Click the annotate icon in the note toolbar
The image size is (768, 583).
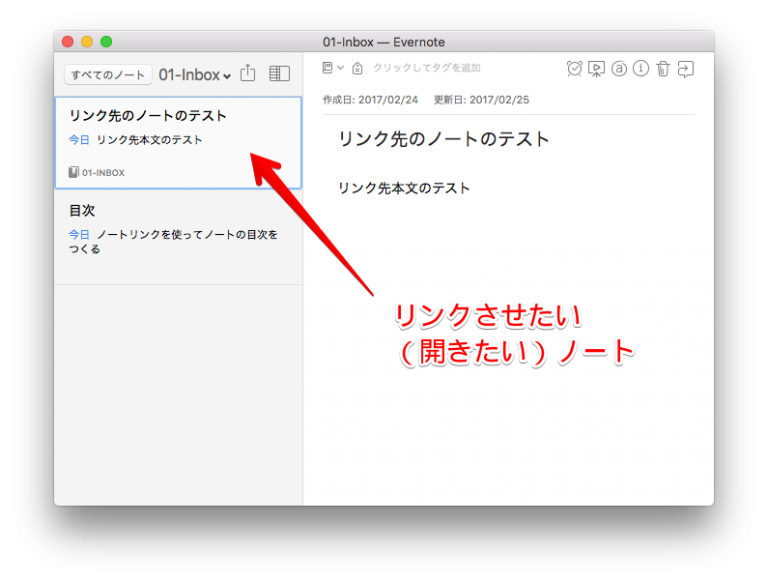coord(619,69)
